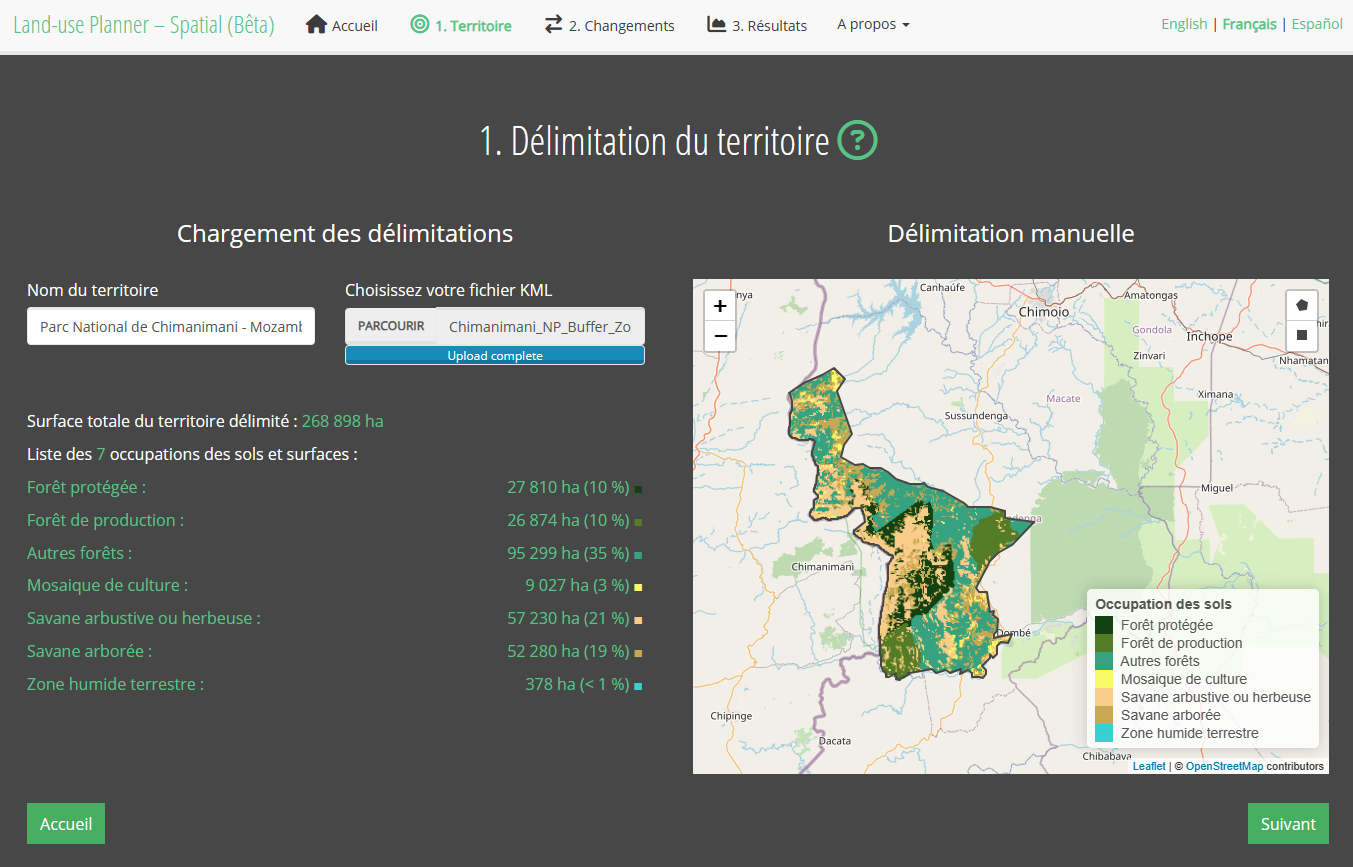This screenshot has width=1353, height=867.
Task: Zoom out on the map
Action: tap(720, 336)
